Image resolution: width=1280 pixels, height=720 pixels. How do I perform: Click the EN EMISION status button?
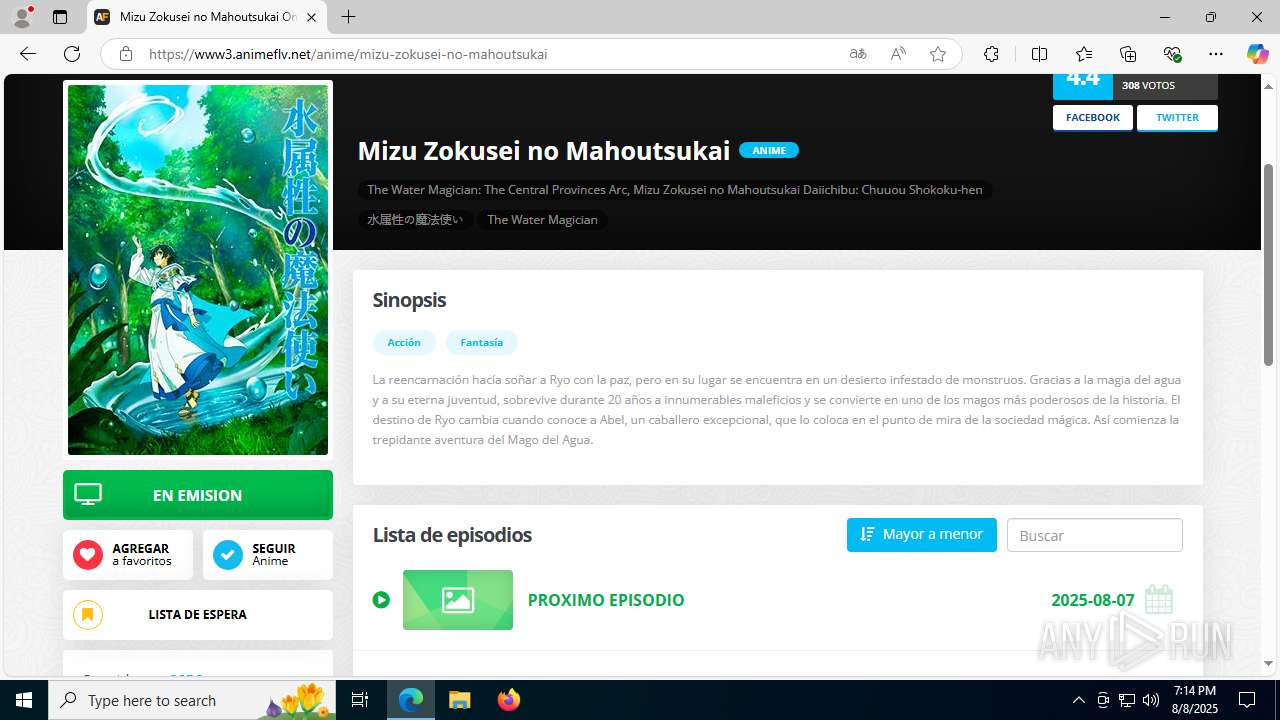click(198, 495)
